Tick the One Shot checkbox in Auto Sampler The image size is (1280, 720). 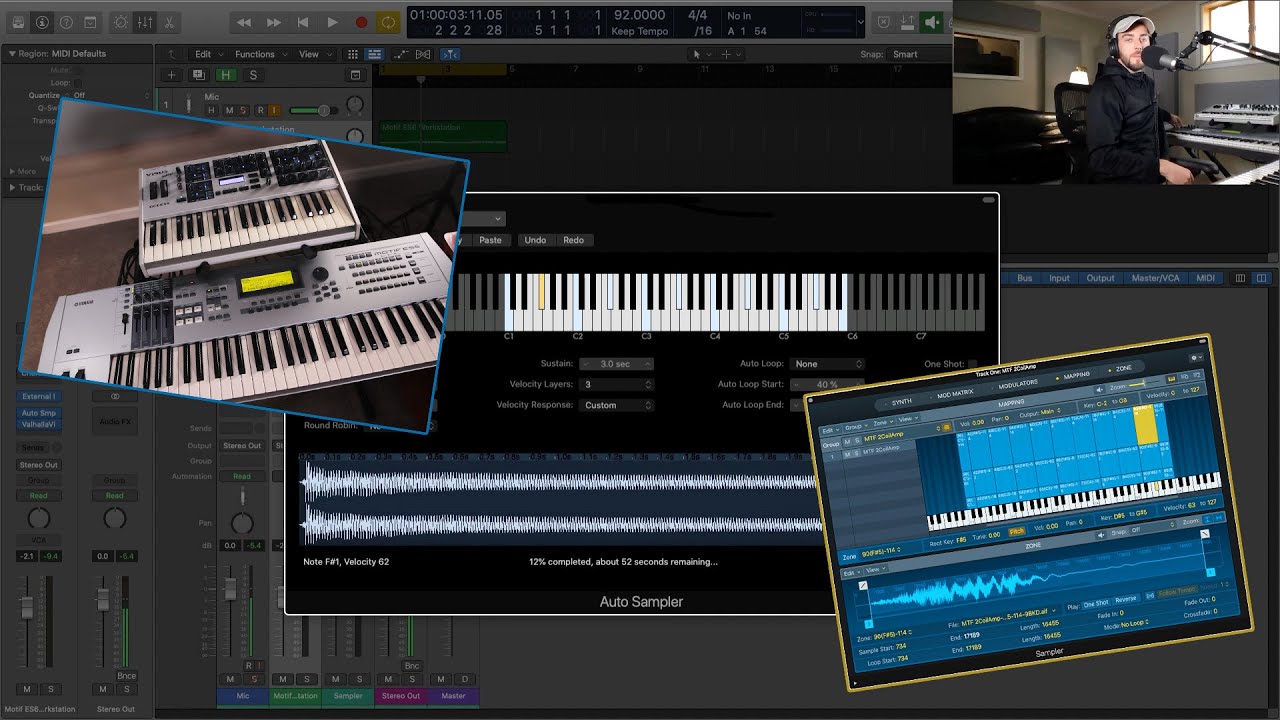[x=972, y=364]
